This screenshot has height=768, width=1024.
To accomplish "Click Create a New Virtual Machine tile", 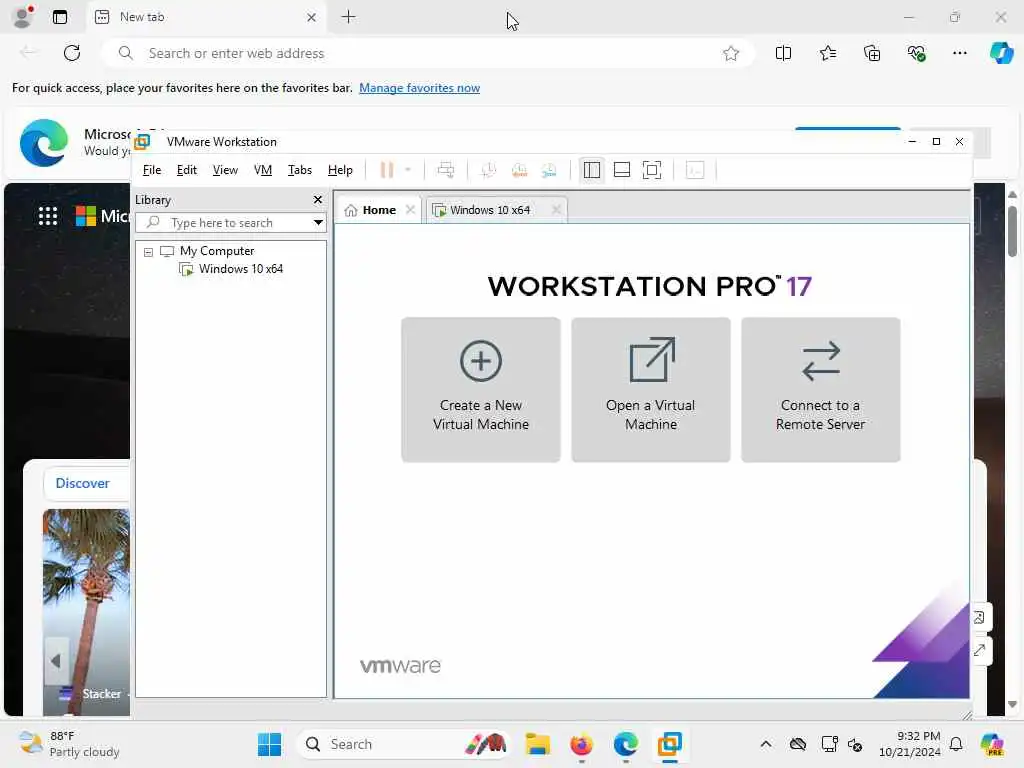I will click(481, 390).
